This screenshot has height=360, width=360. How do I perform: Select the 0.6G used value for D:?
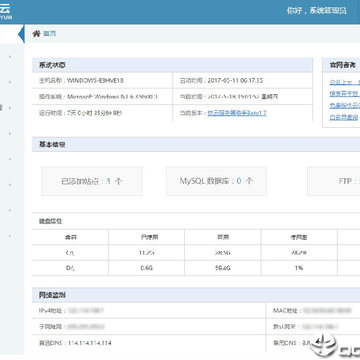[x=146, y=268]
